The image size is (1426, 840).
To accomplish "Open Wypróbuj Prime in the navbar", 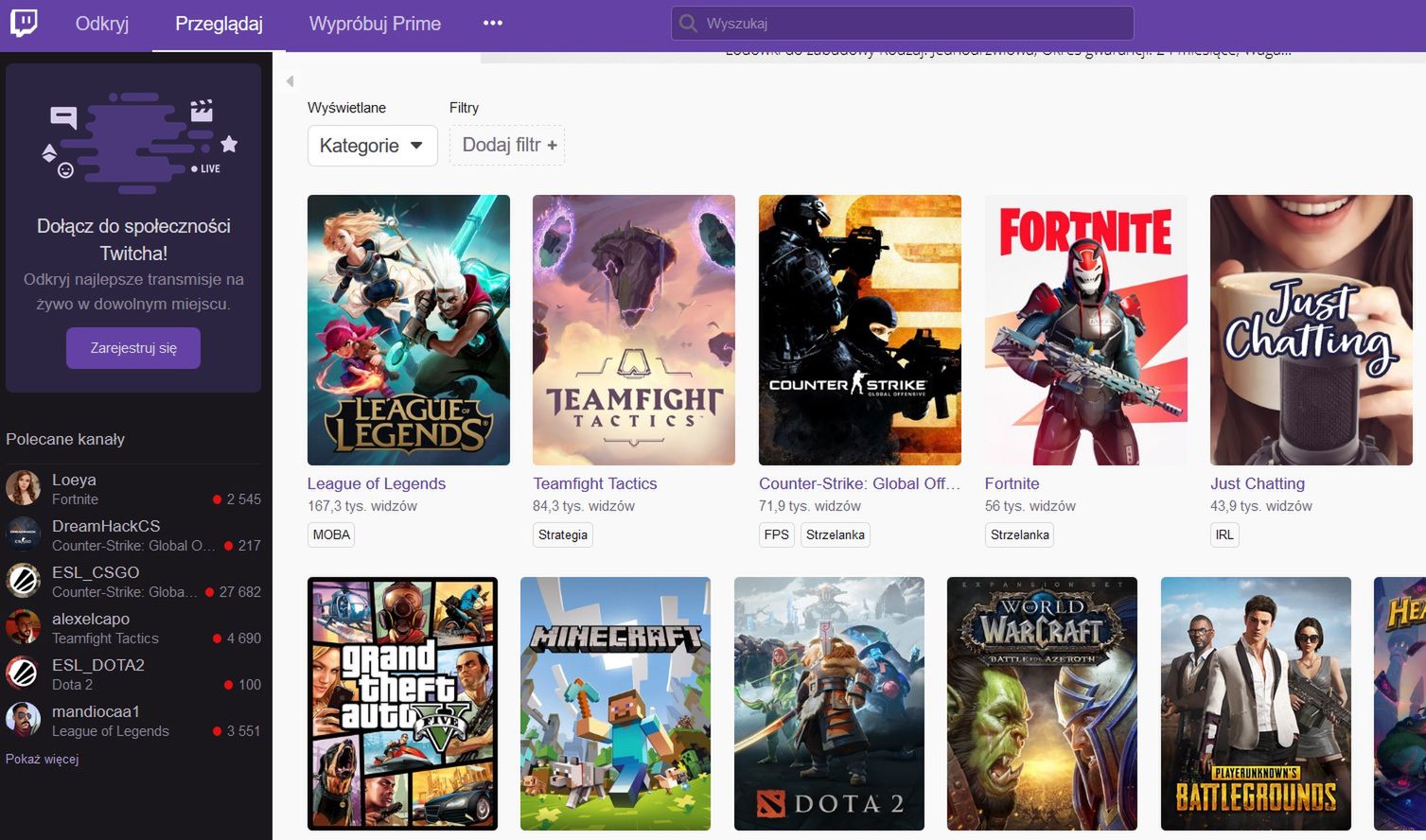I will 375,24.
